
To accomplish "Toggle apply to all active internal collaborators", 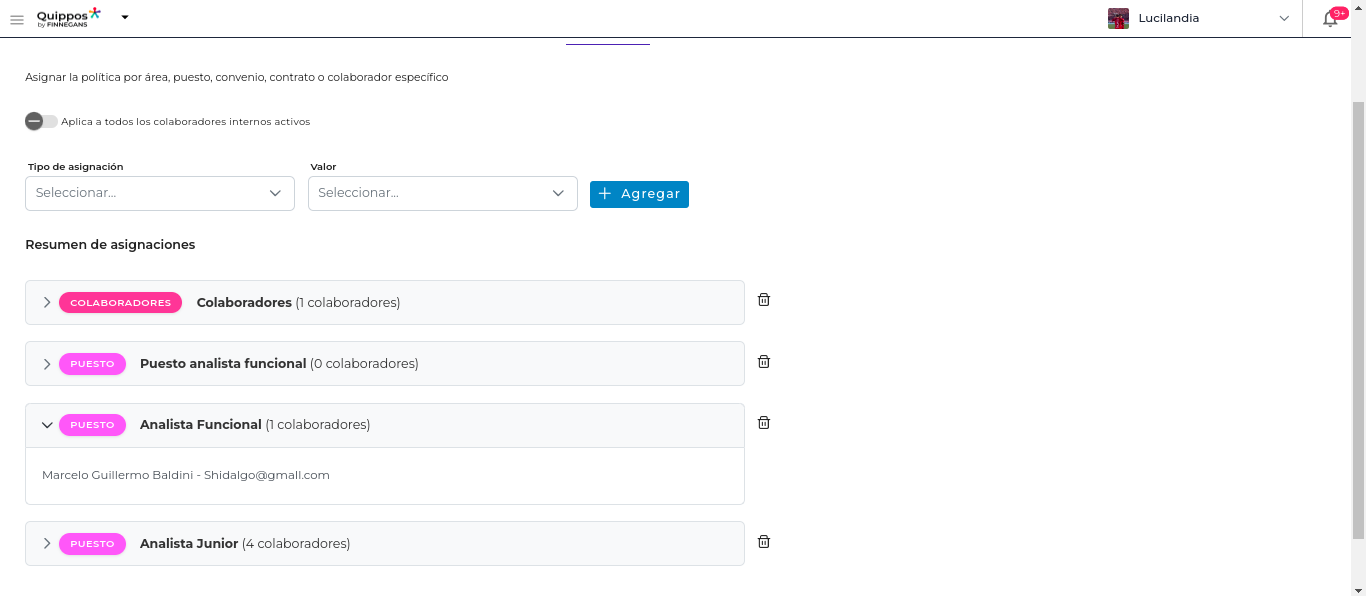I will coord(41,121).
